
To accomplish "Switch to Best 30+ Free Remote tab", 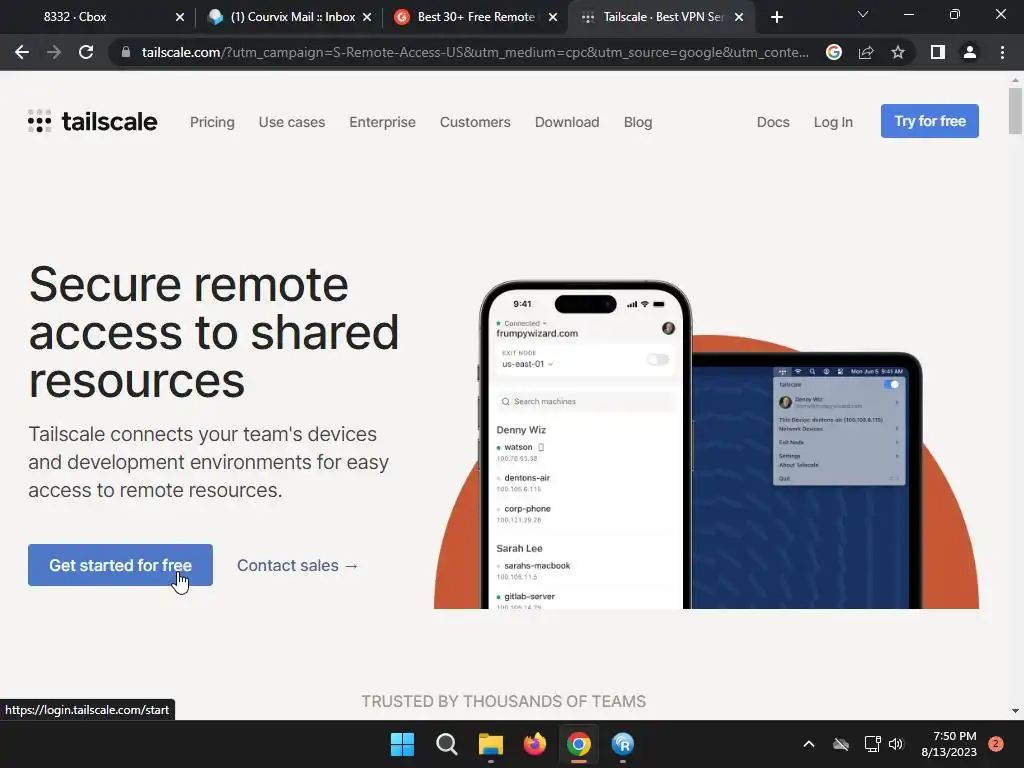I will pyautogui.click(x=473, y=17).
